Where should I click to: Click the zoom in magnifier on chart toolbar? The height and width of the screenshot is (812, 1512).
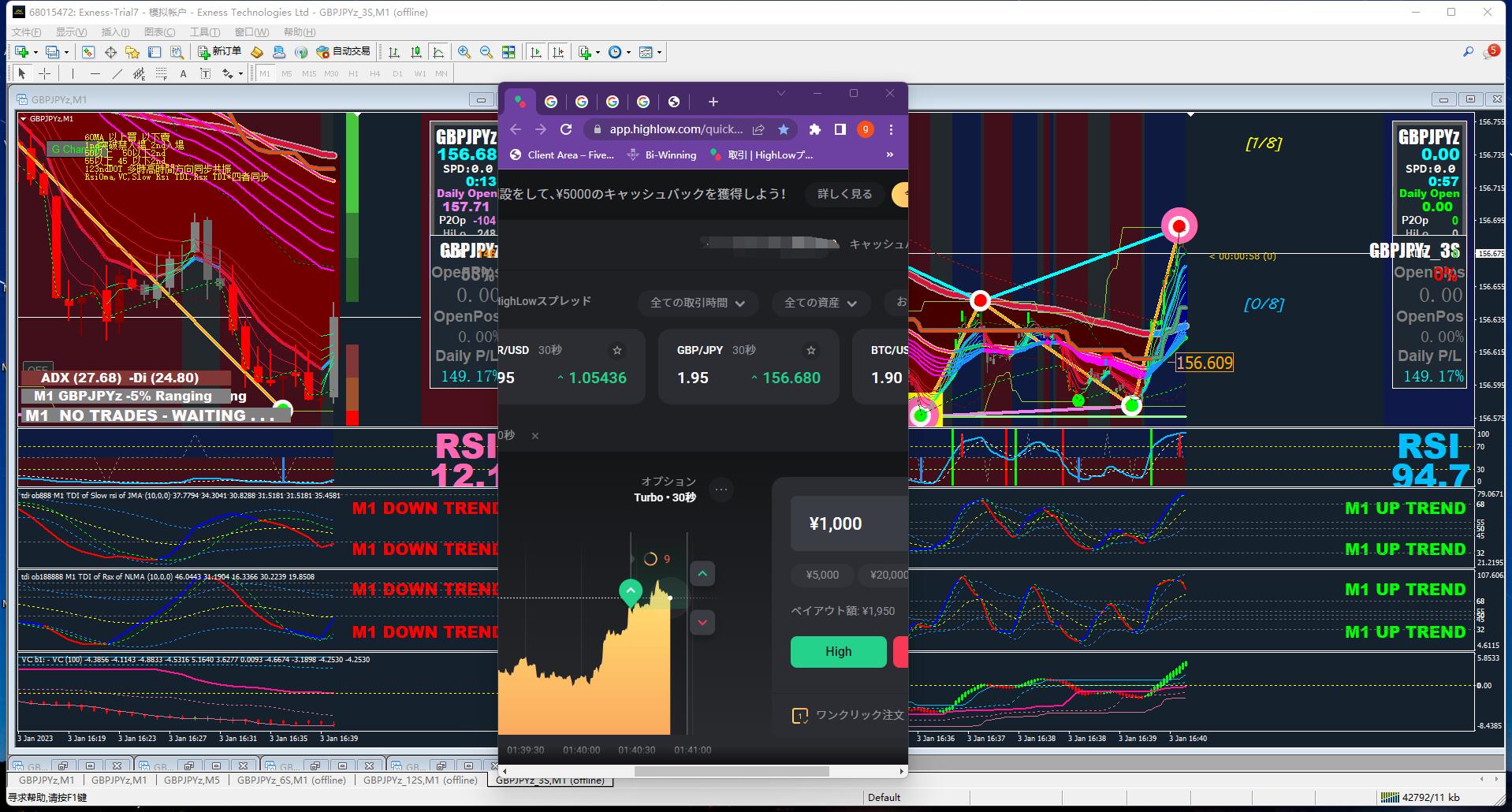coord(464,52)
